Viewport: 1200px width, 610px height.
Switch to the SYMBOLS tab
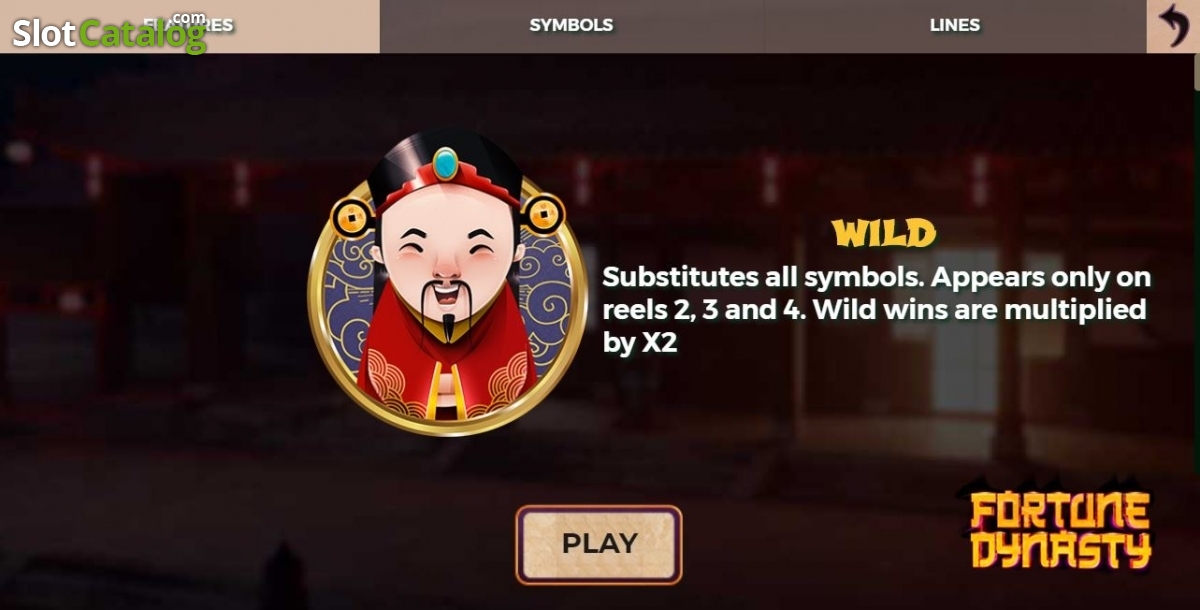[571, 26]
